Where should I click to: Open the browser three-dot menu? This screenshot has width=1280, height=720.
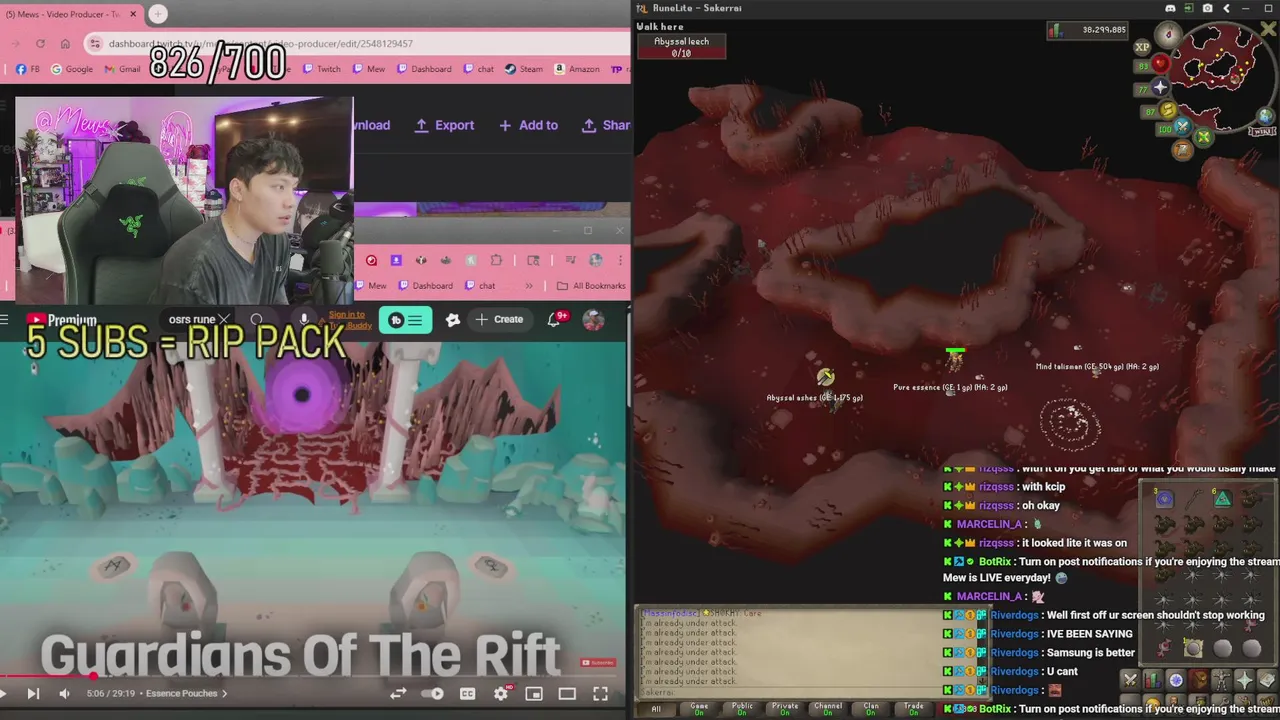(620, 260)
